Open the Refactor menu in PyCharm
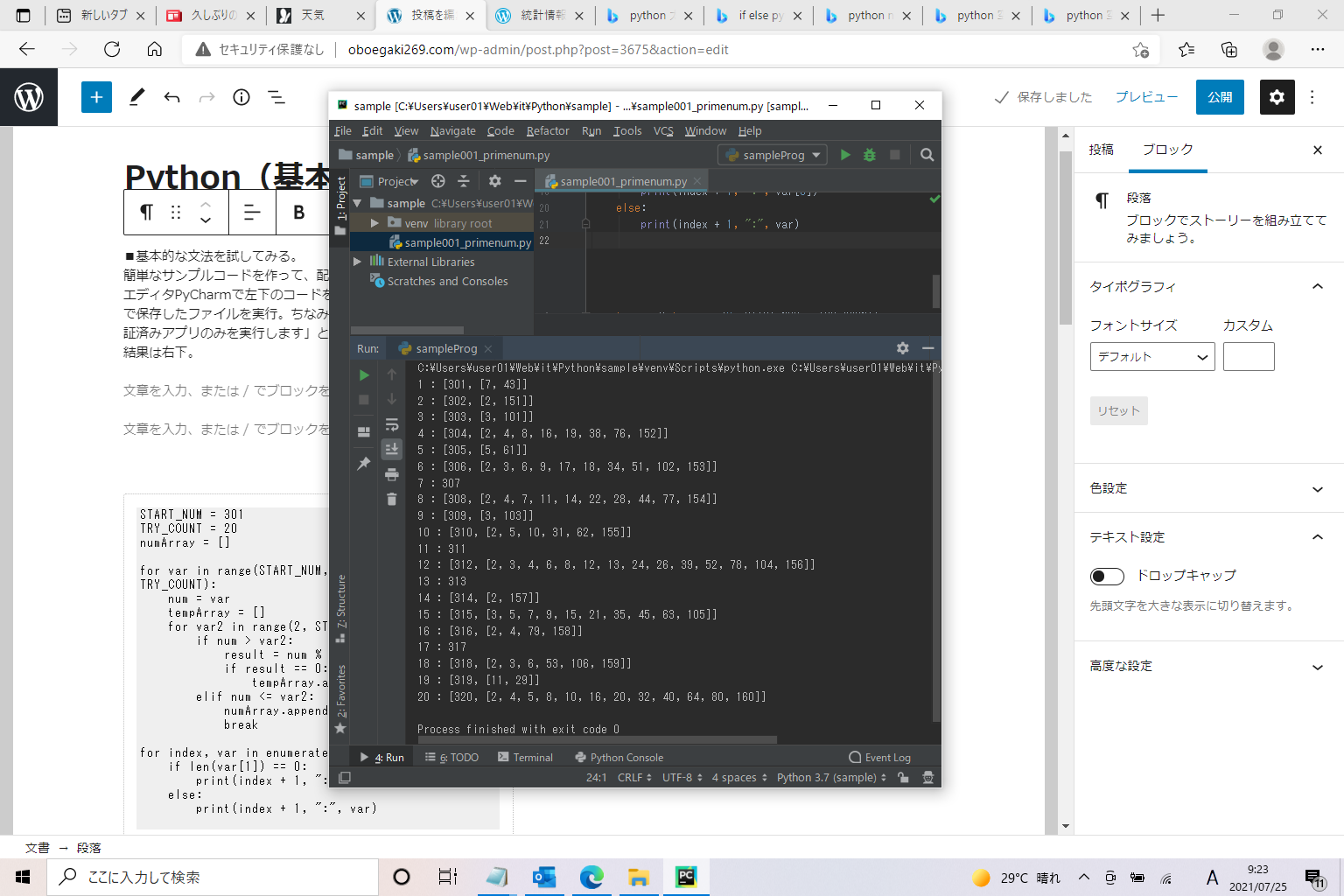This screenshot has height=896, width=1344. click(548, 130)
